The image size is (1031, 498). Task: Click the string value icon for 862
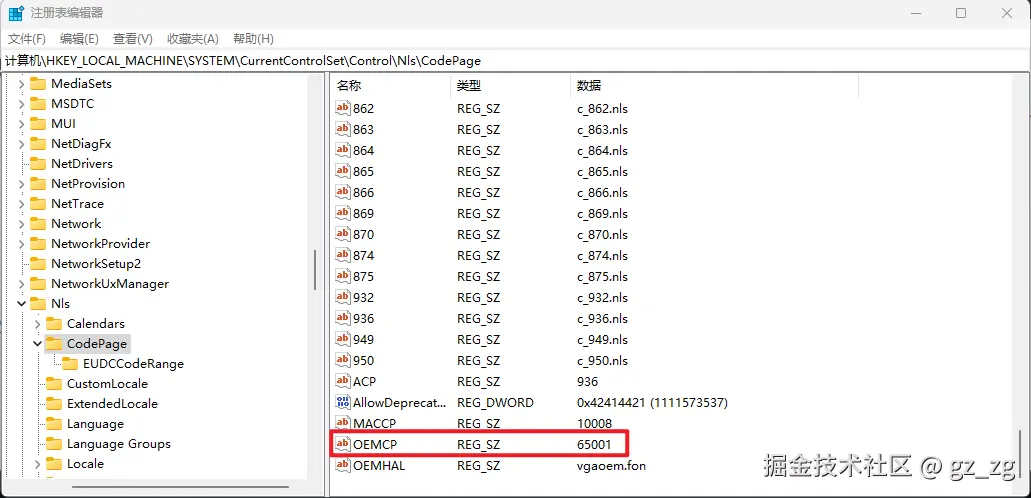coord(343,109)
